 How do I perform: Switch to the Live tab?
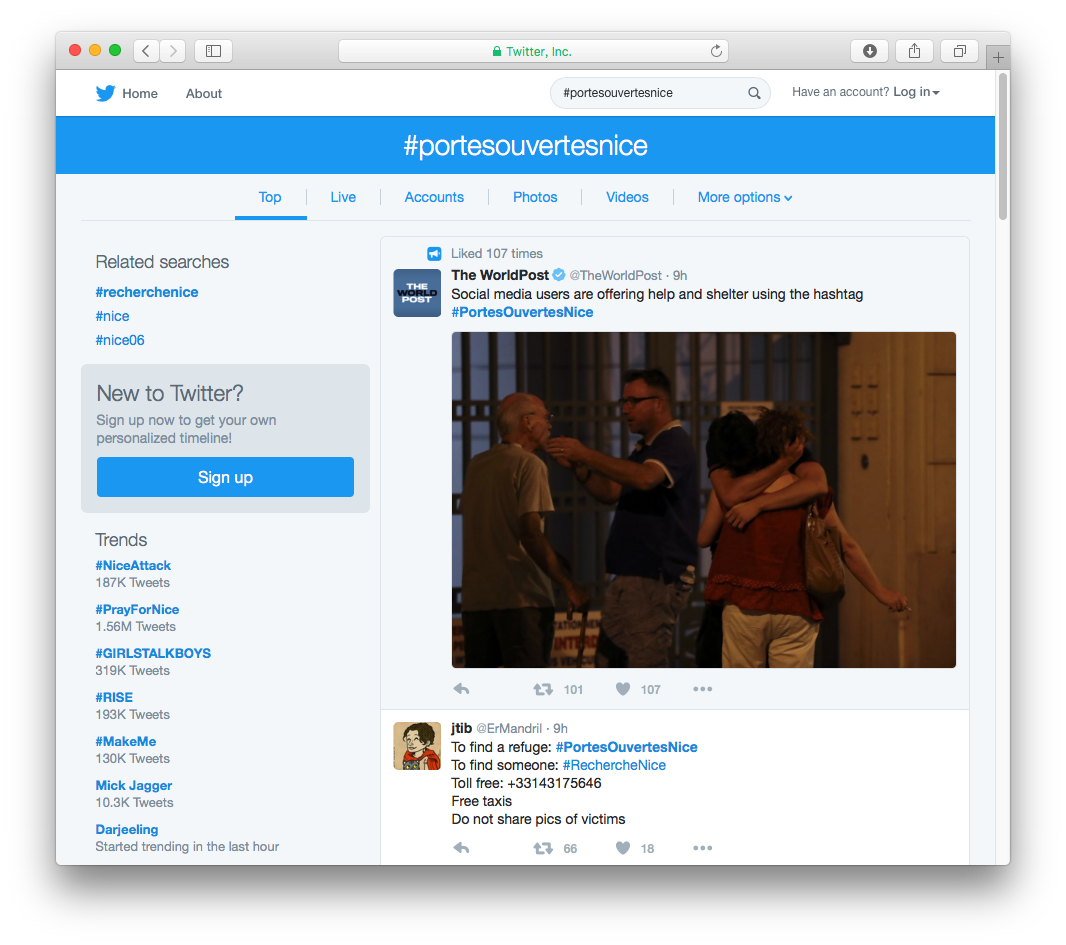[343, 197]
